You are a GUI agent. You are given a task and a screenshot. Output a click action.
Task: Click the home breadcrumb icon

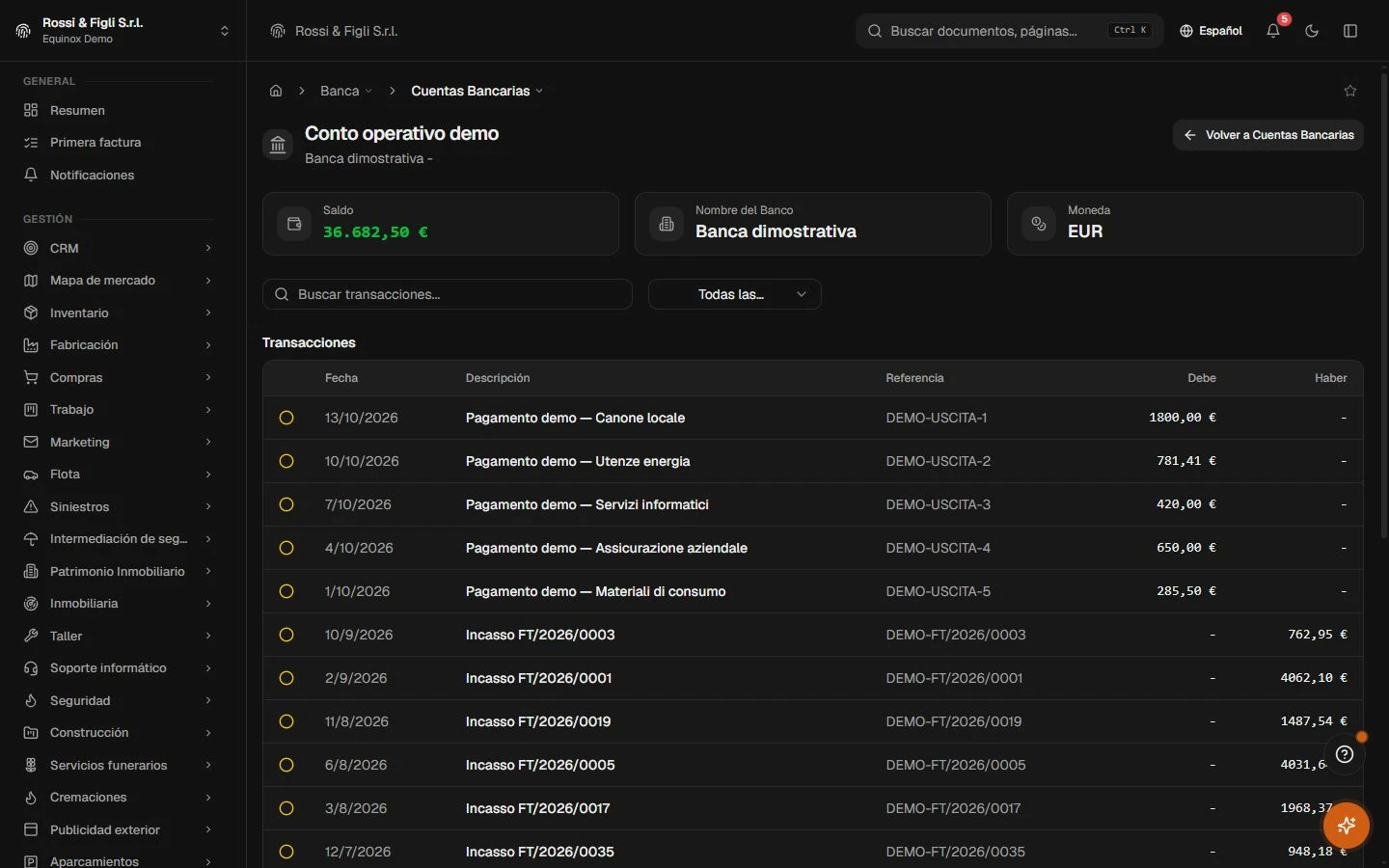point(276,91)
